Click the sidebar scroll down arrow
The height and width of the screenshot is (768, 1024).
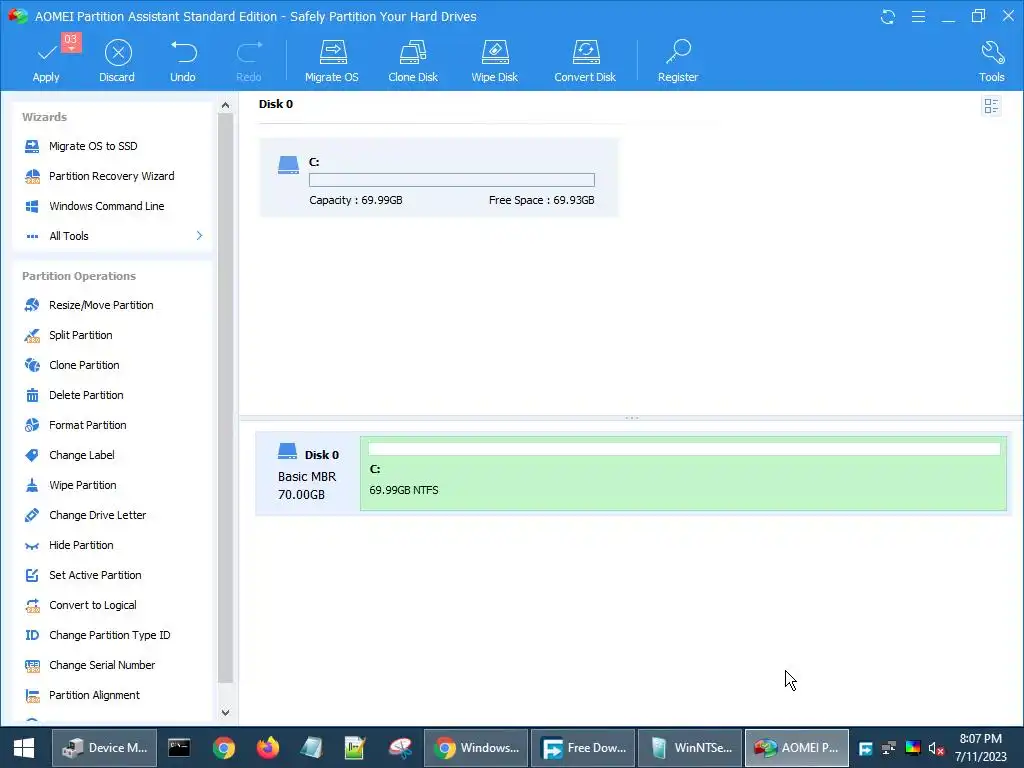(225, 712)
